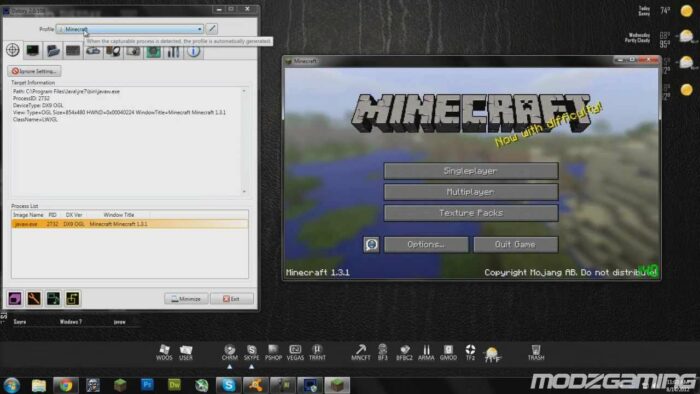Switch to Chrome in the taskbar
Image resolution: width=700 pixels, height=394 pixels.
[x=66, y=385]
